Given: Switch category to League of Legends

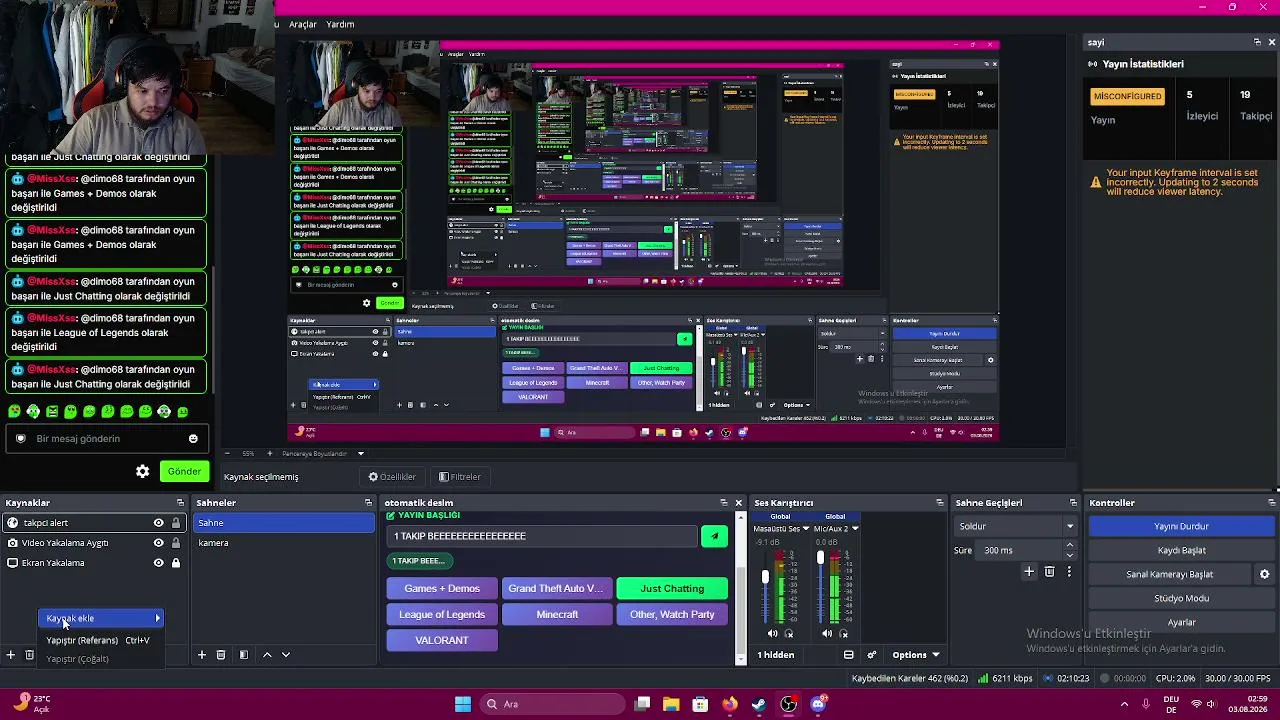Looking at the screenshot, I should click(x=442, y=615).
